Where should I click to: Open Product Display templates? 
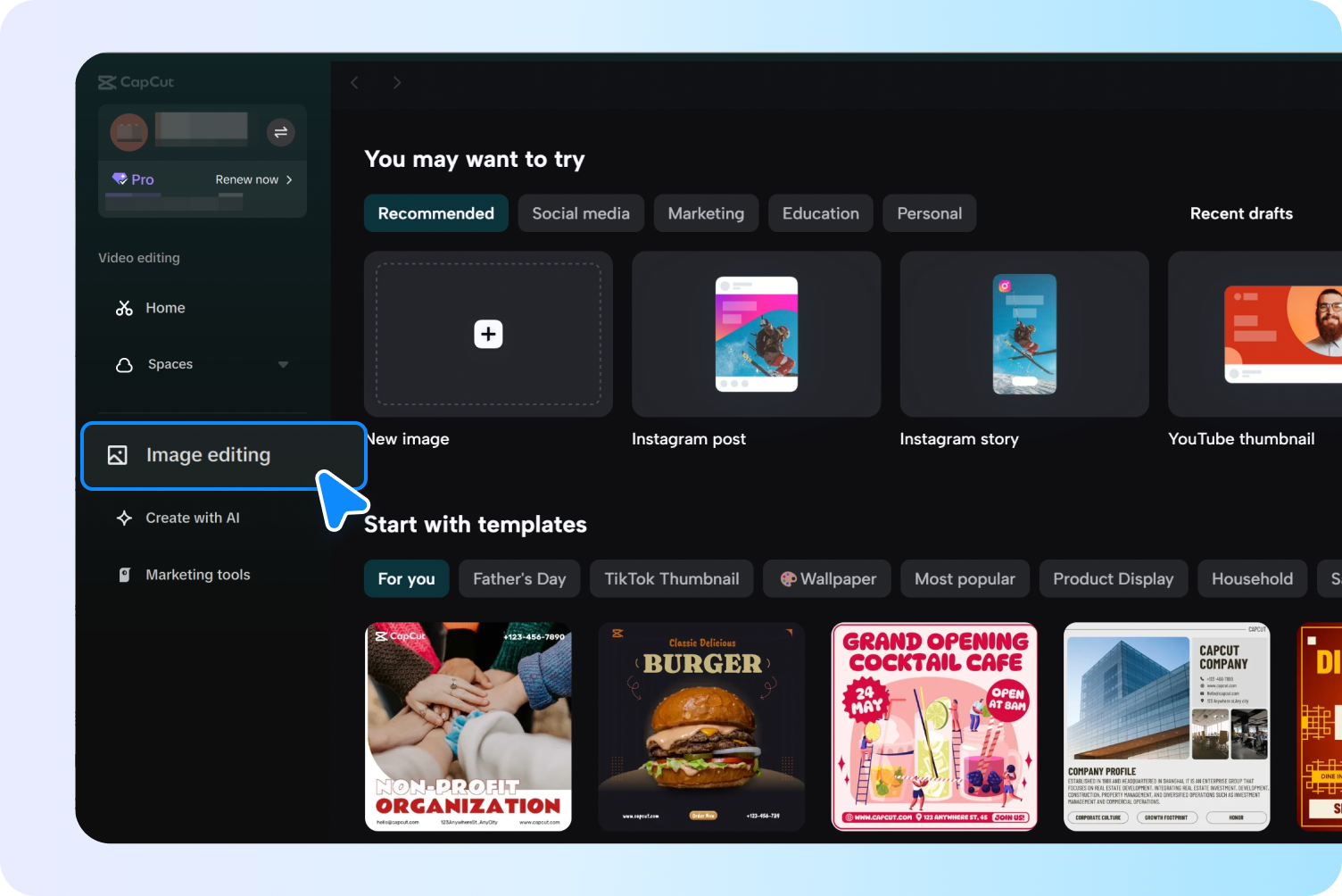click(x=1113, y=578)
